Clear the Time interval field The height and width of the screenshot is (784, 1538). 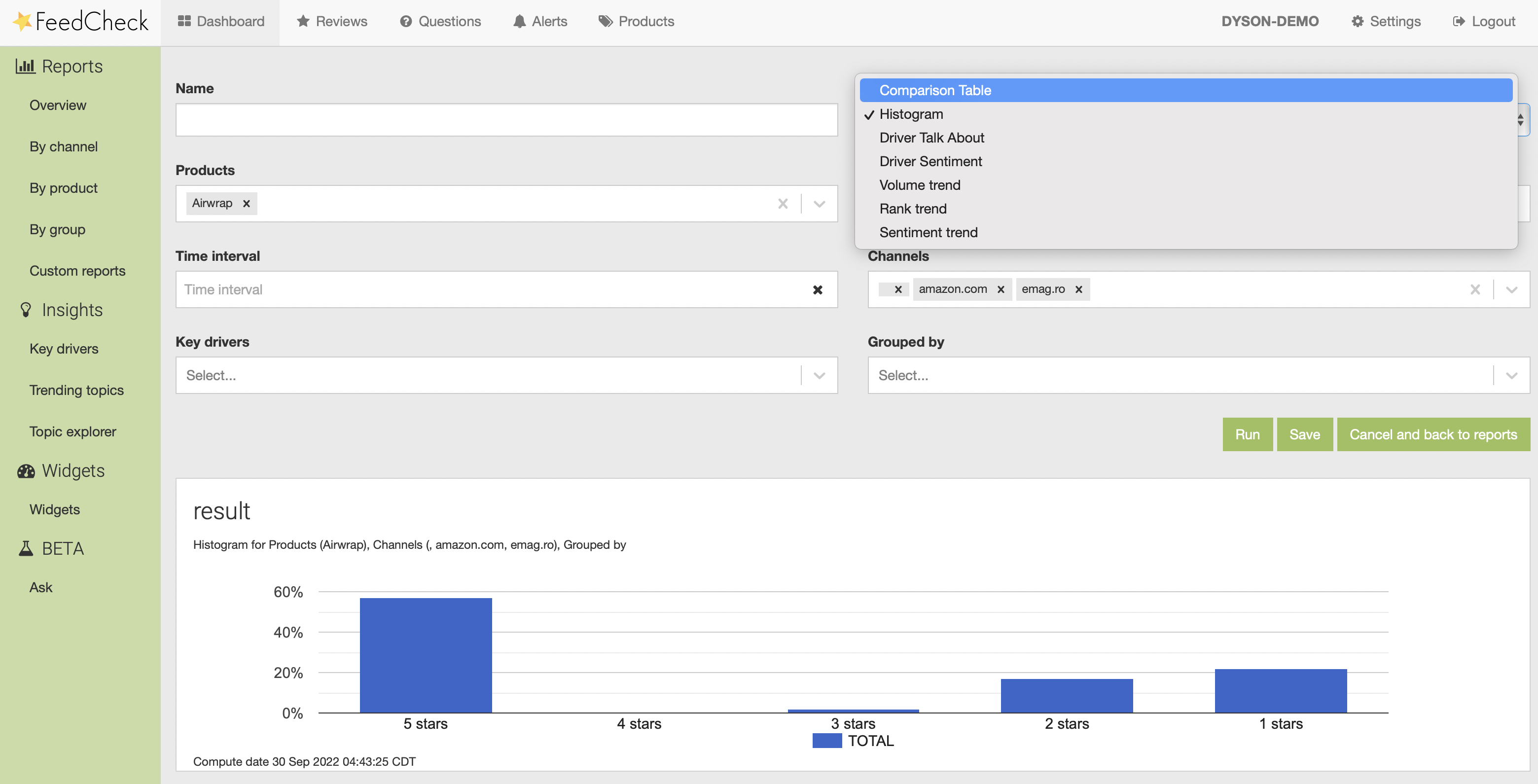click(818, 289)
